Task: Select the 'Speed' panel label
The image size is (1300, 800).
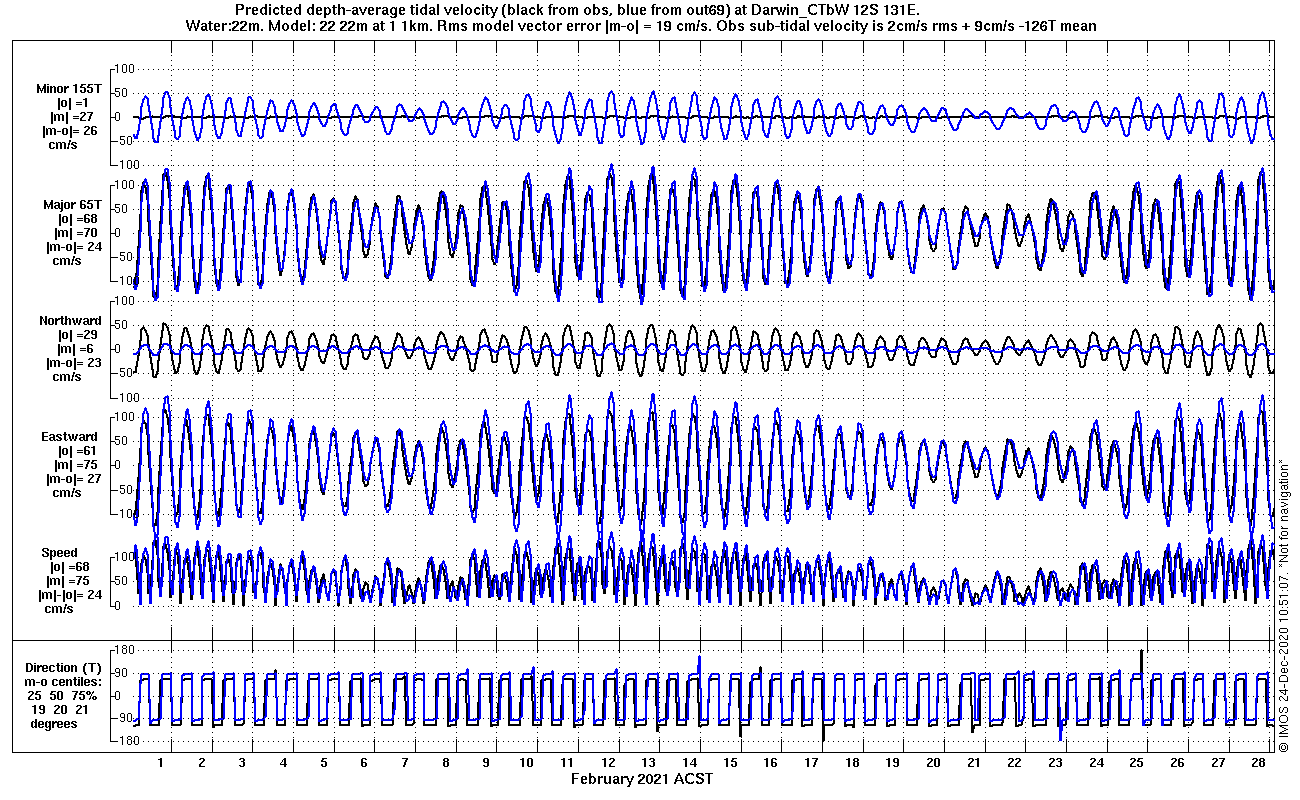Action: click(x=59, y=553)
